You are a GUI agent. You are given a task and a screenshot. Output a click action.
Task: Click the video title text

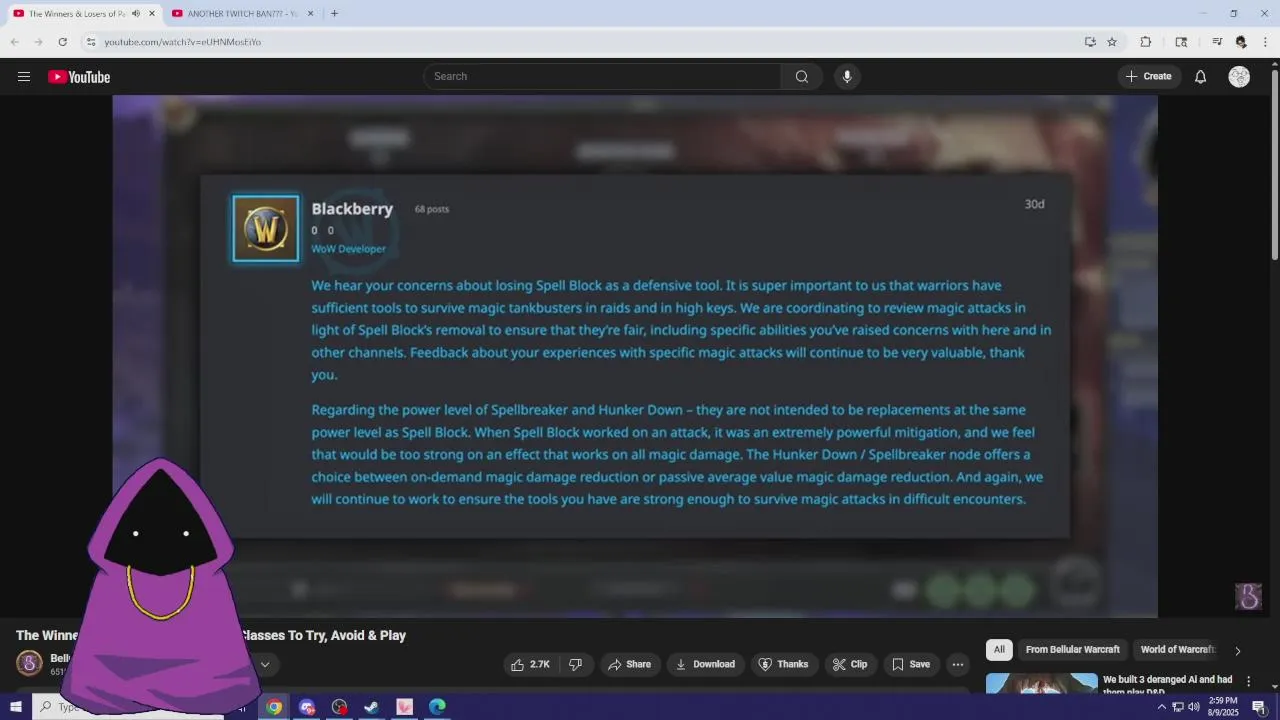211,635
